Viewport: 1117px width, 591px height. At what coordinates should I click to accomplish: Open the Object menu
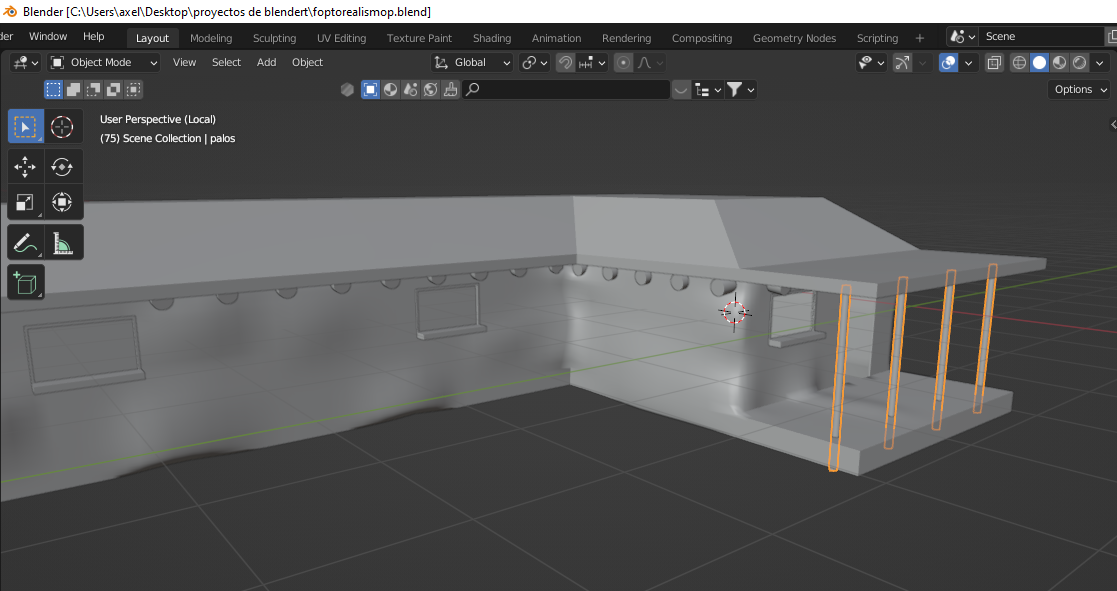[x=308, y=63]
